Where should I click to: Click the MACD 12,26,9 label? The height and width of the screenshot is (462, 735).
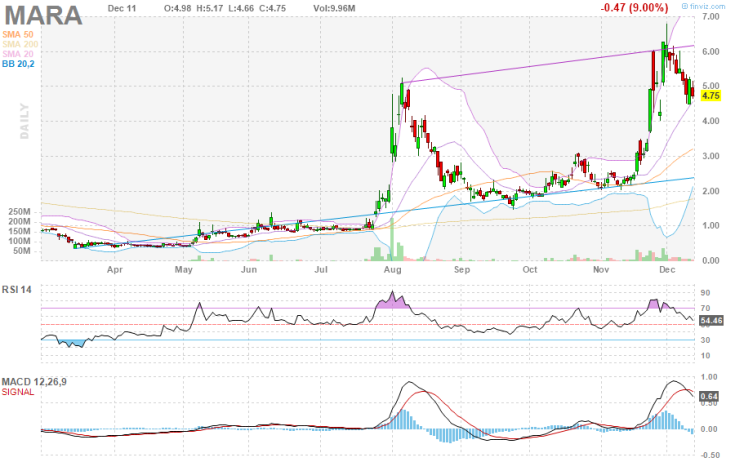point(34,382)
